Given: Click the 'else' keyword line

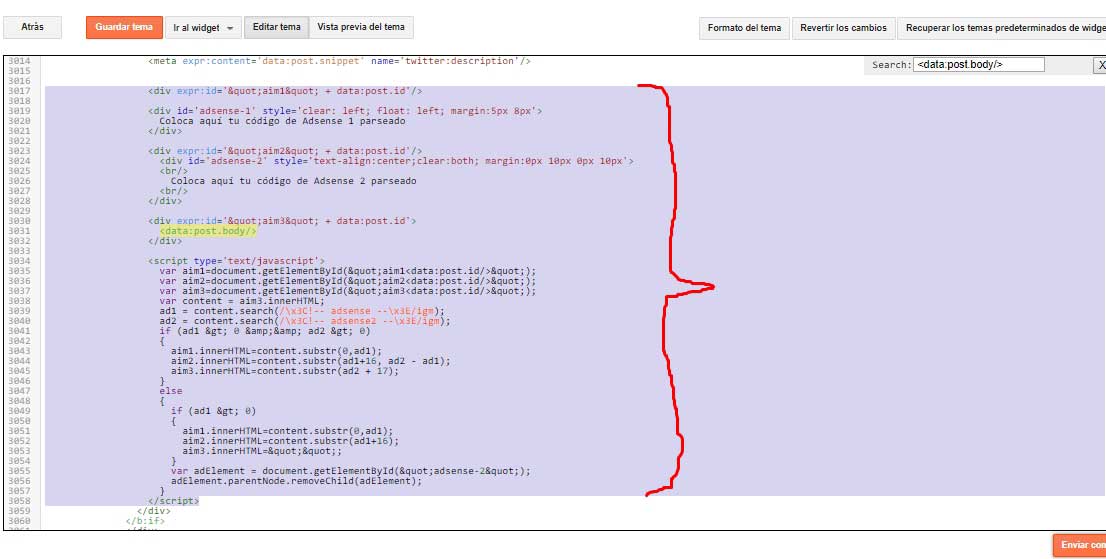Looking at the screenshot, I should pos(171,391).
